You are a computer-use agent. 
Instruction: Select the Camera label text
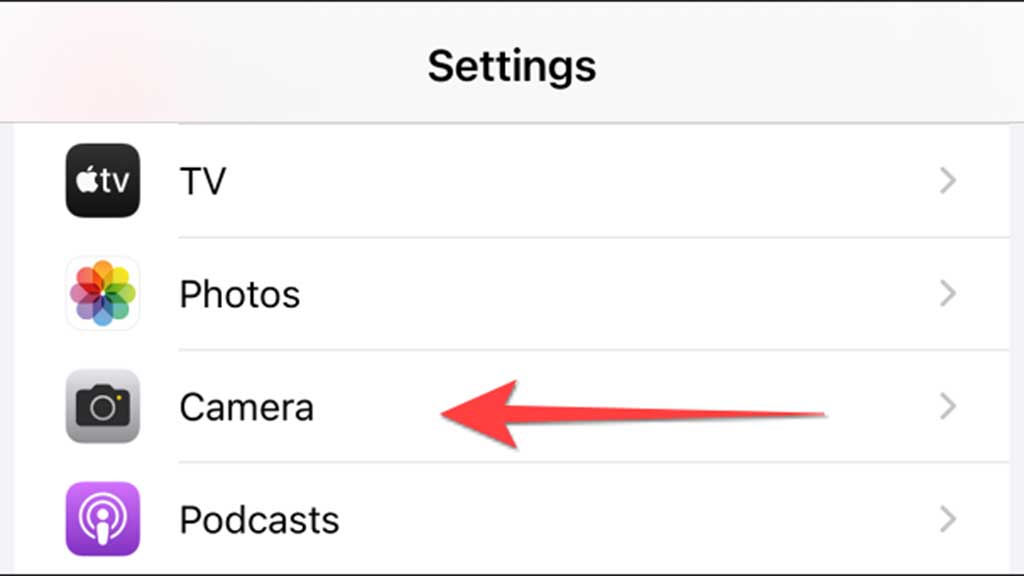(x=246, y=407)
